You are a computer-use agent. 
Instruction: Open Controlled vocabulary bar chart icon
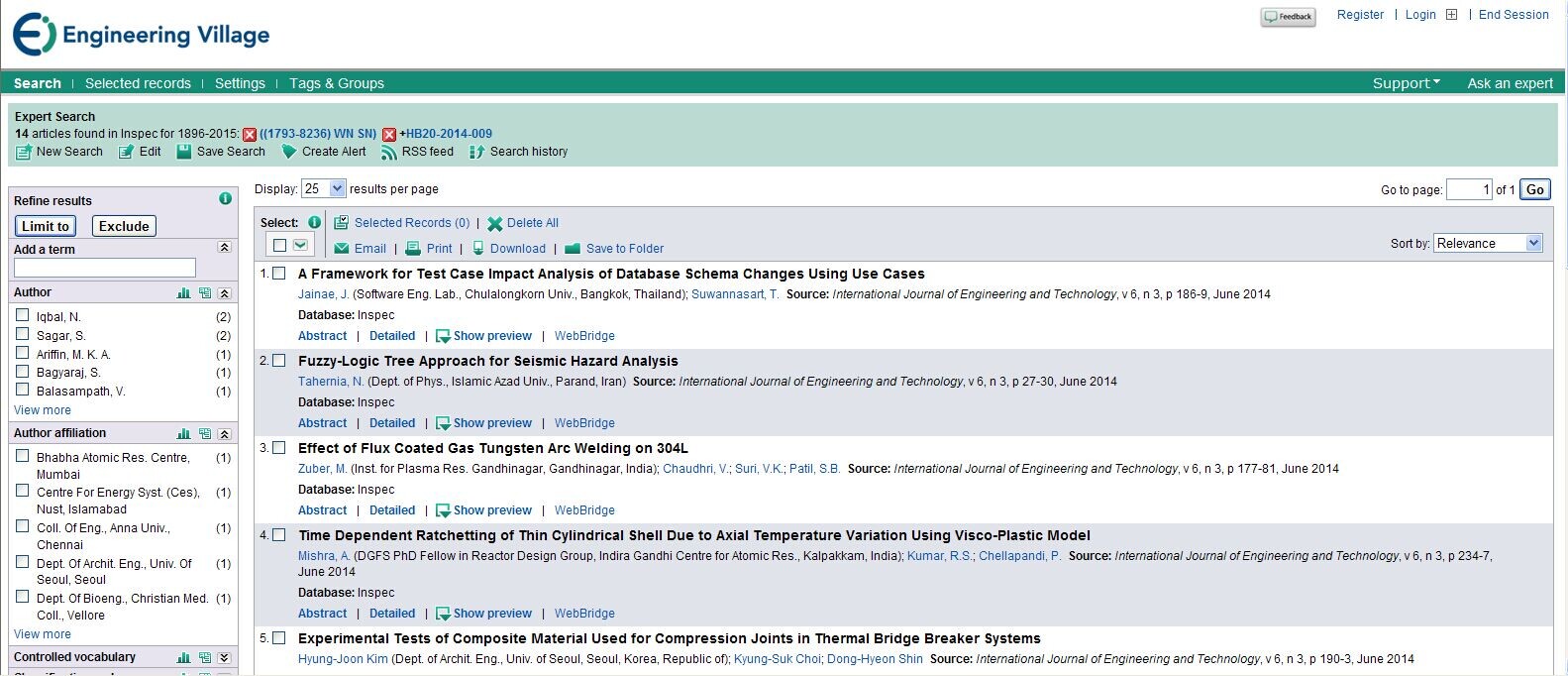[183, 657]
